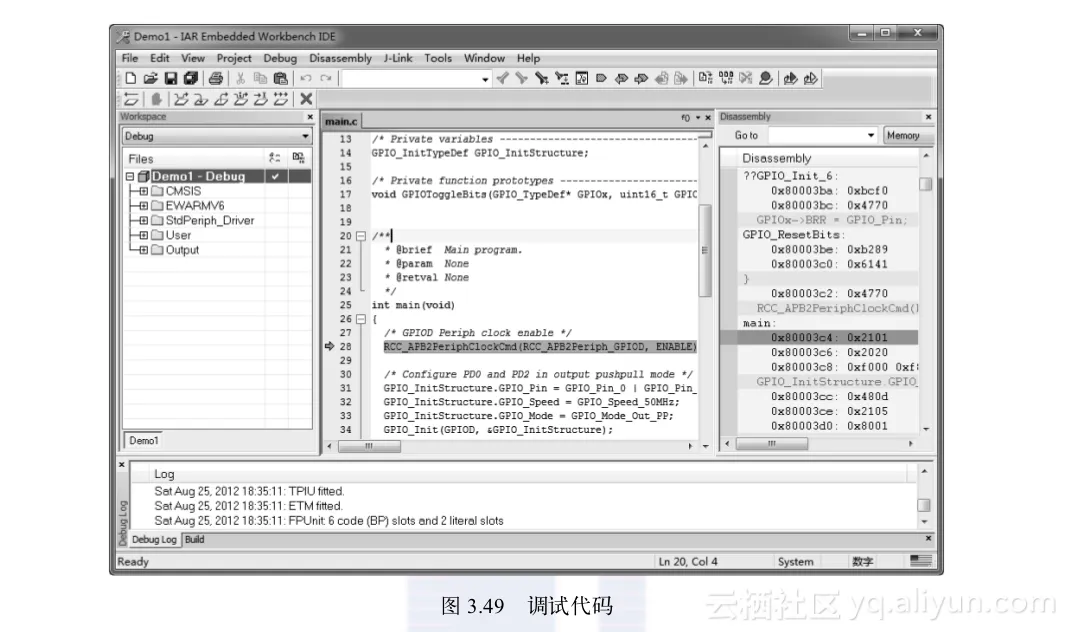Click the editor horizontal scrollbar thumb
The image size is (1068, 632).
(369, 447)
